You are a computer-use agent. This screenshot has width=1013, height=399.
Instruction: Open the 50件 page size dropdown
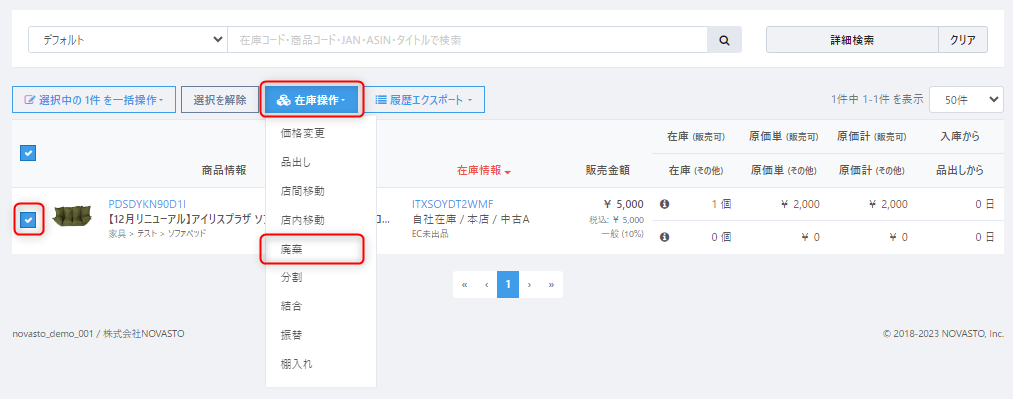click(x=966, y=99)
